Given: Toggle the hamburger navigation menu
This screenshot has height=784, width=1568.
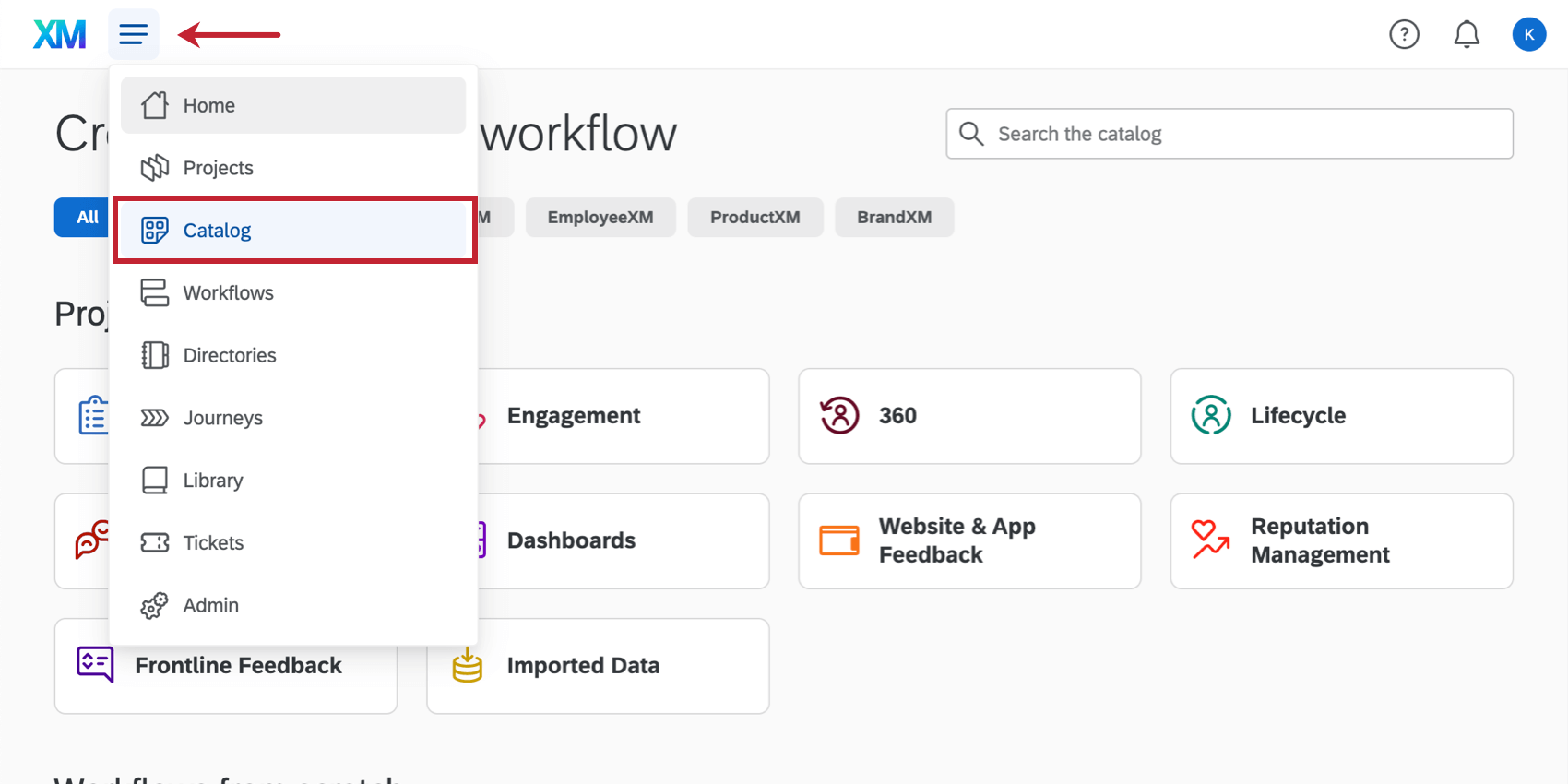Looking at the screenshot, I should (134, 34).
